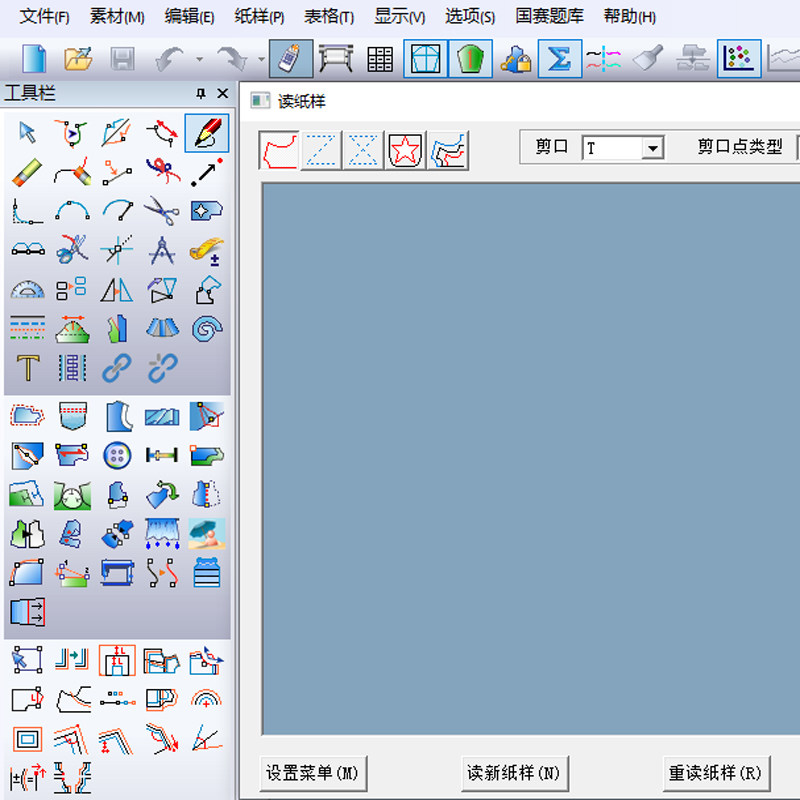Viewport: 800px width, 800px height.
Task: Toggle the colored dots chart icon
Action: point(739,59)
